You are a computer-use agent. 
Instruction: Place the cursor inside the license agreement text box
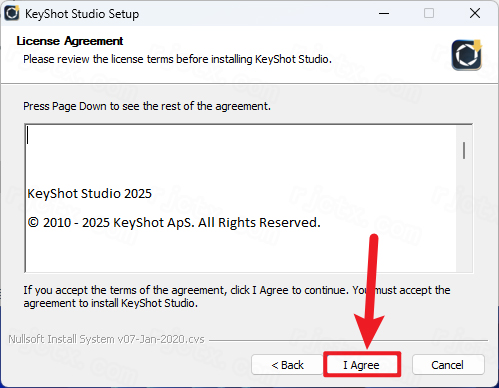(x=241, y=198)
